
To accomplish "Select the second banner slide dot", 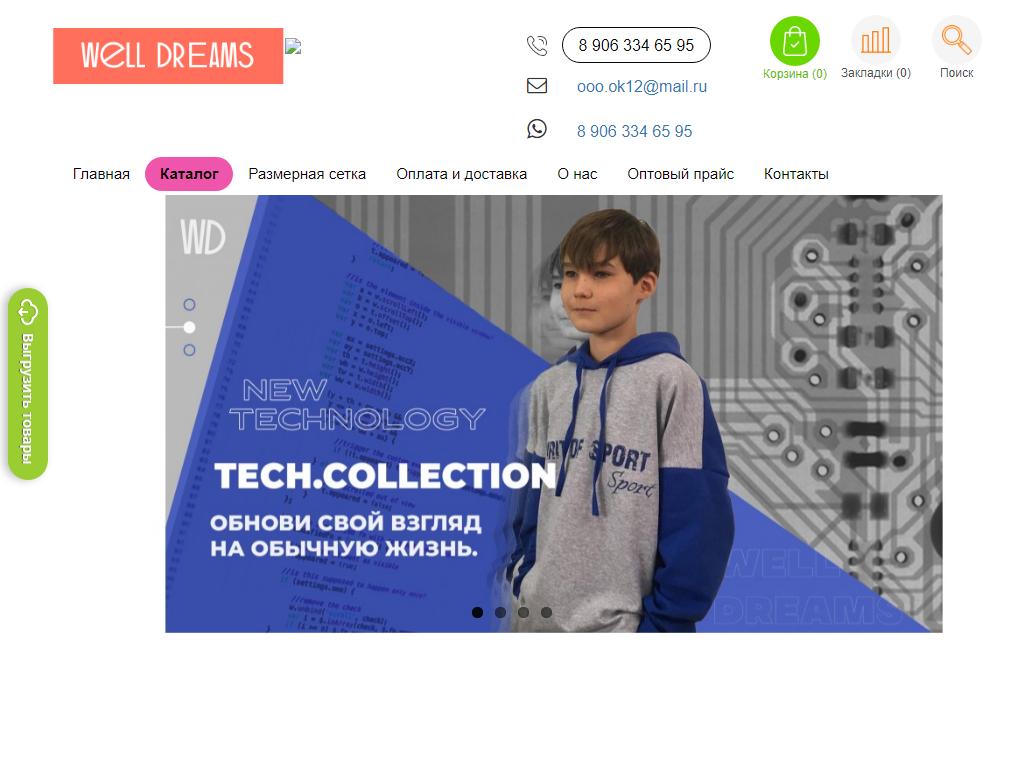I will pos(500,613).
